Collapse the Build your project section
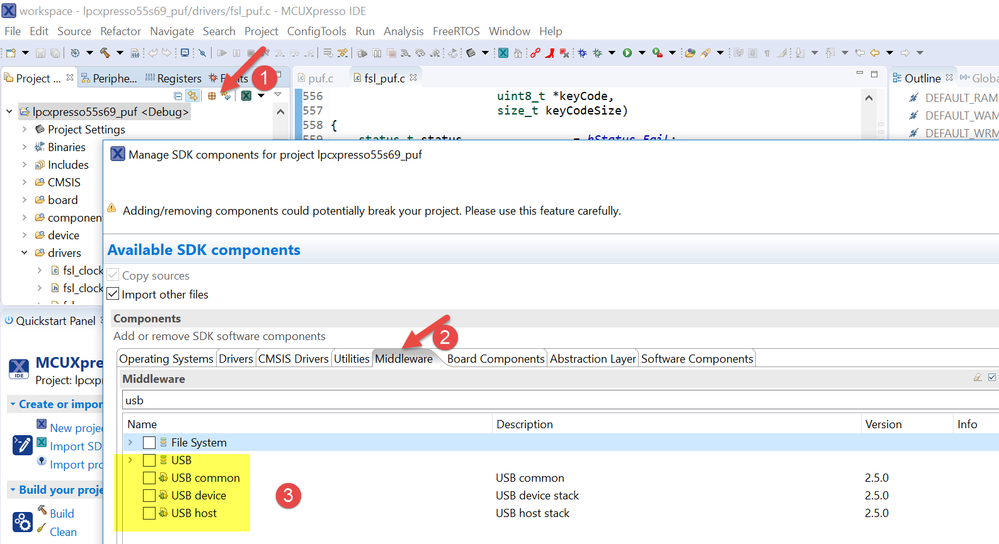999x544 pixels. click(13, 490)
